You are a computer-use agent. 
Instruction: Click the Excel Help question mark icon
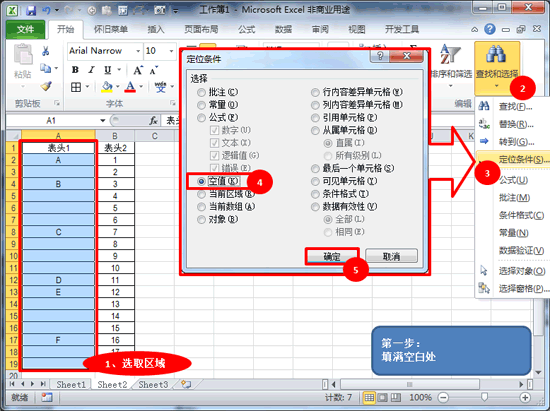click(490, 29)
